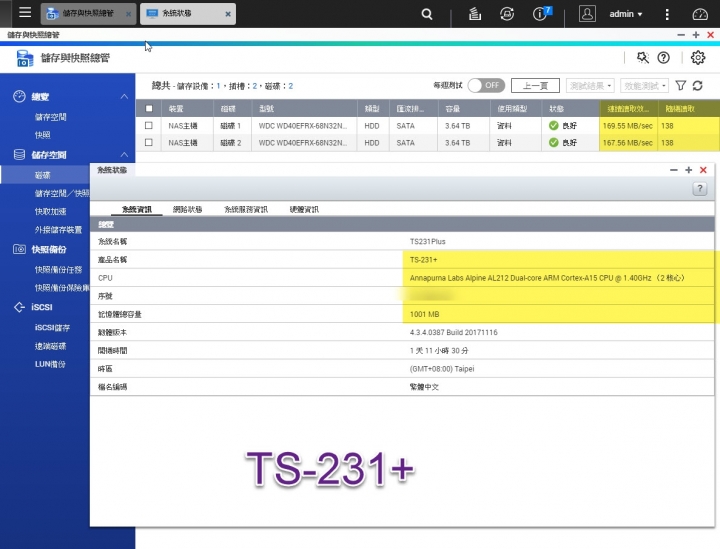This screenshot has height=549, width=720.
Task: Open Storage Manager settings gear
Action: (x=698, y=57)
